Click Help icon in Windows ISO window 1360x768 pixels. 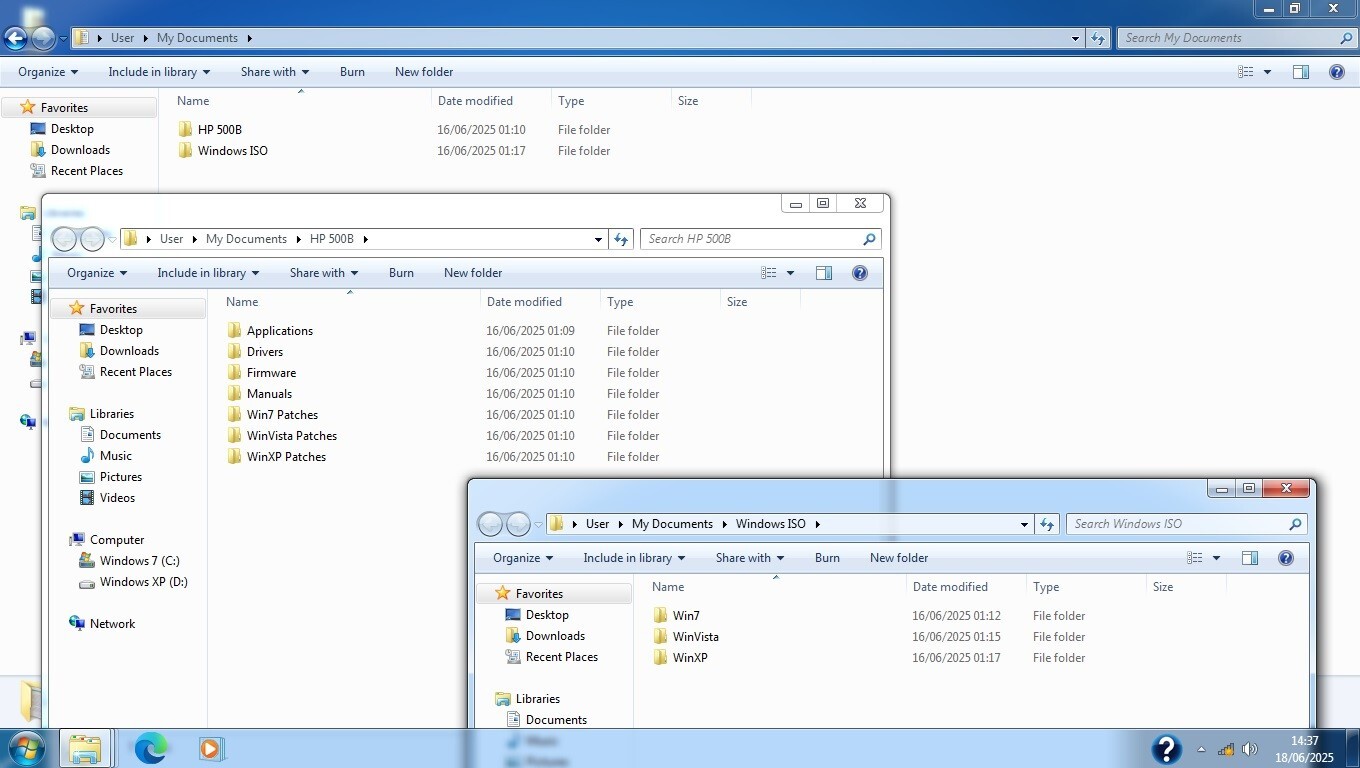1286,558
